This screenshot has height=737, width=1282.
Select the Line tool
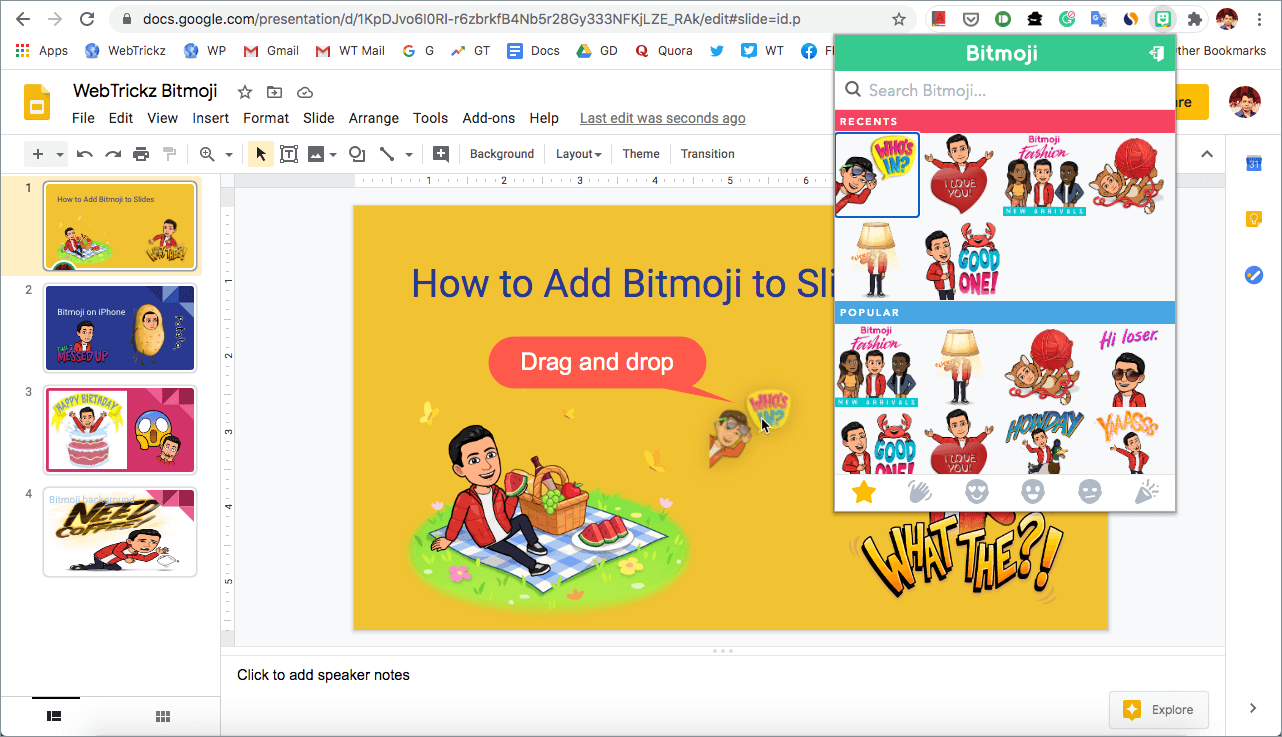387,154
